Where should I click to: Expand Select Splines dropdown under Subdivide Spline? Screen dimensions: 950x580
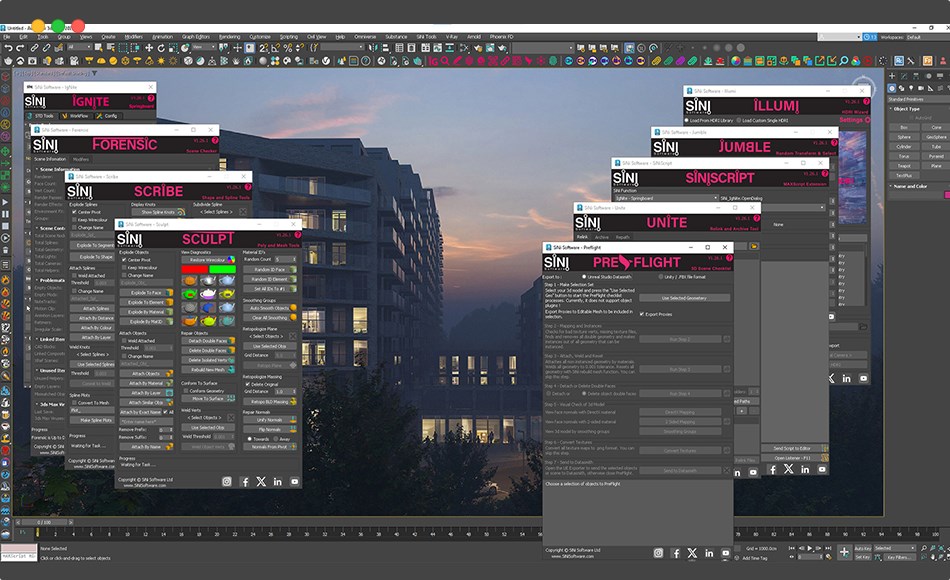coord(215,212)
